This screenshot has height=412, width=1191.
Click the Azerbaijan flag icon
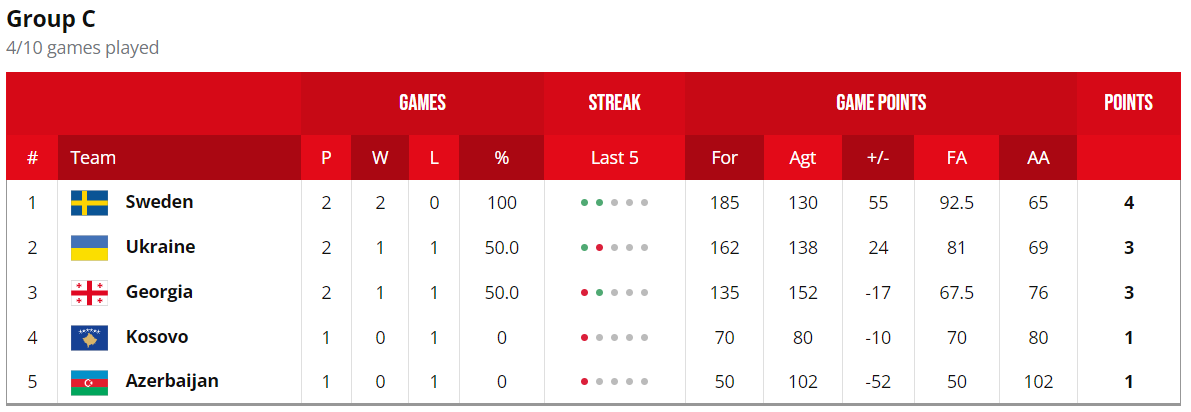(90, 382)
